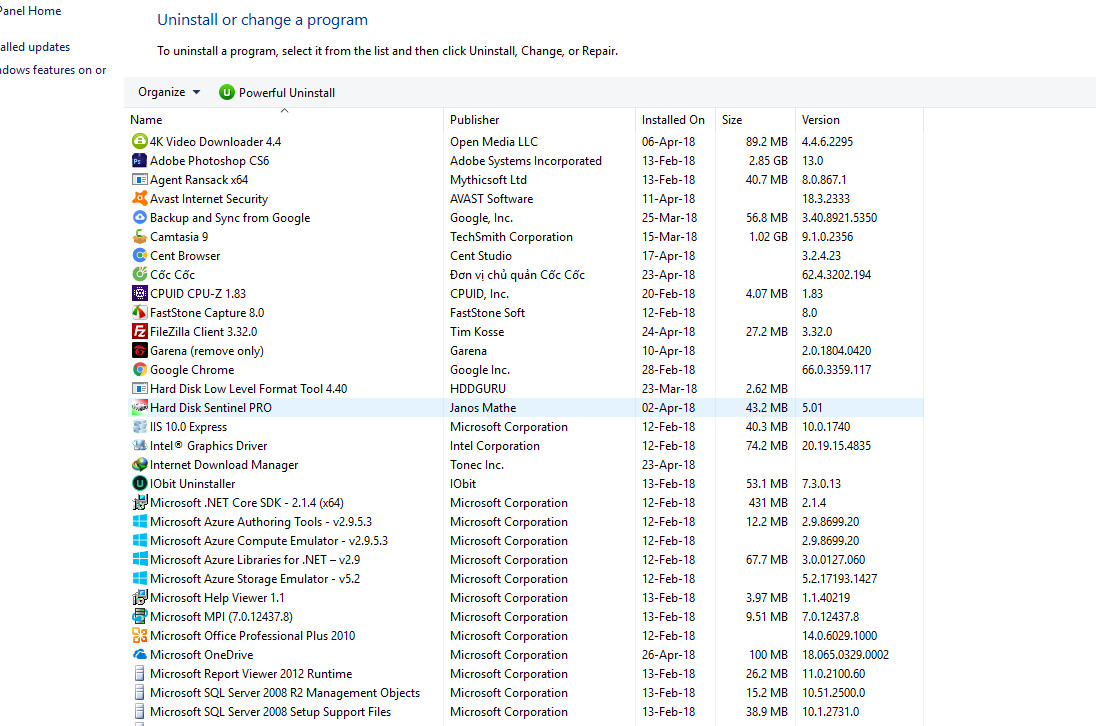Select Microsoft Azure Storage Emulator row
Image resolution: width=1096 pixels, height=726 pixels.
pos(524,579)
